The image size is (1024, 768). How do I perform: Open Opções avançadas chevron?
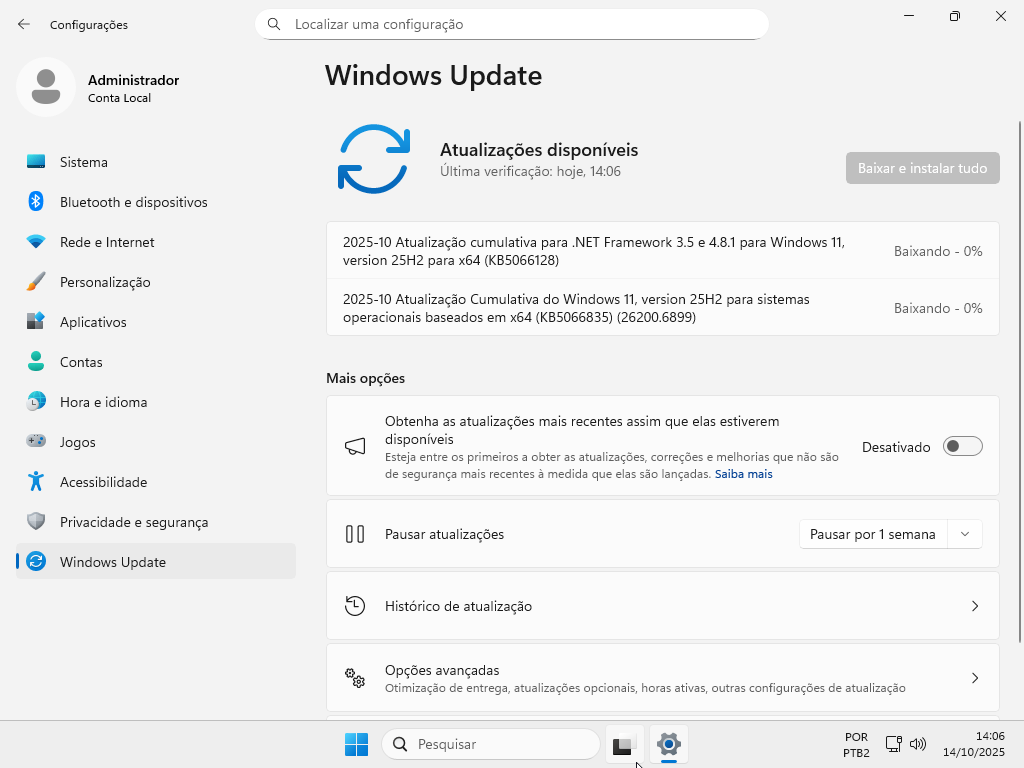coord(974,678)
